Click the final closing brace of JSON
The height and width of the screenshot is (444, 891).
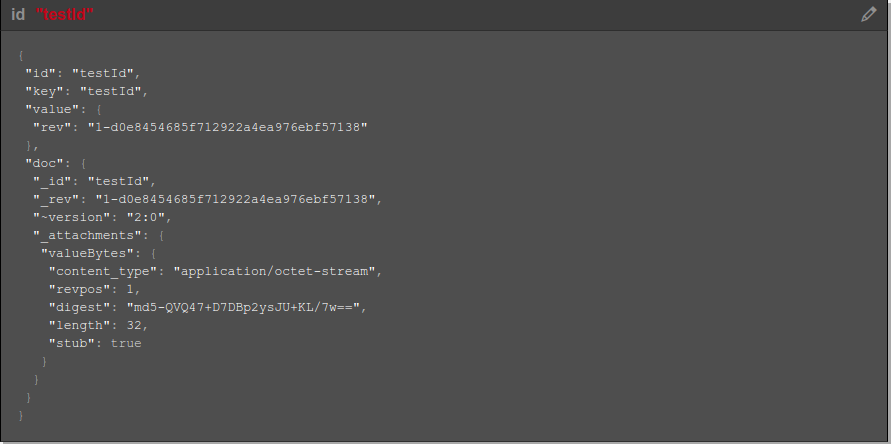pyautogui.click(x=21, y=415)
